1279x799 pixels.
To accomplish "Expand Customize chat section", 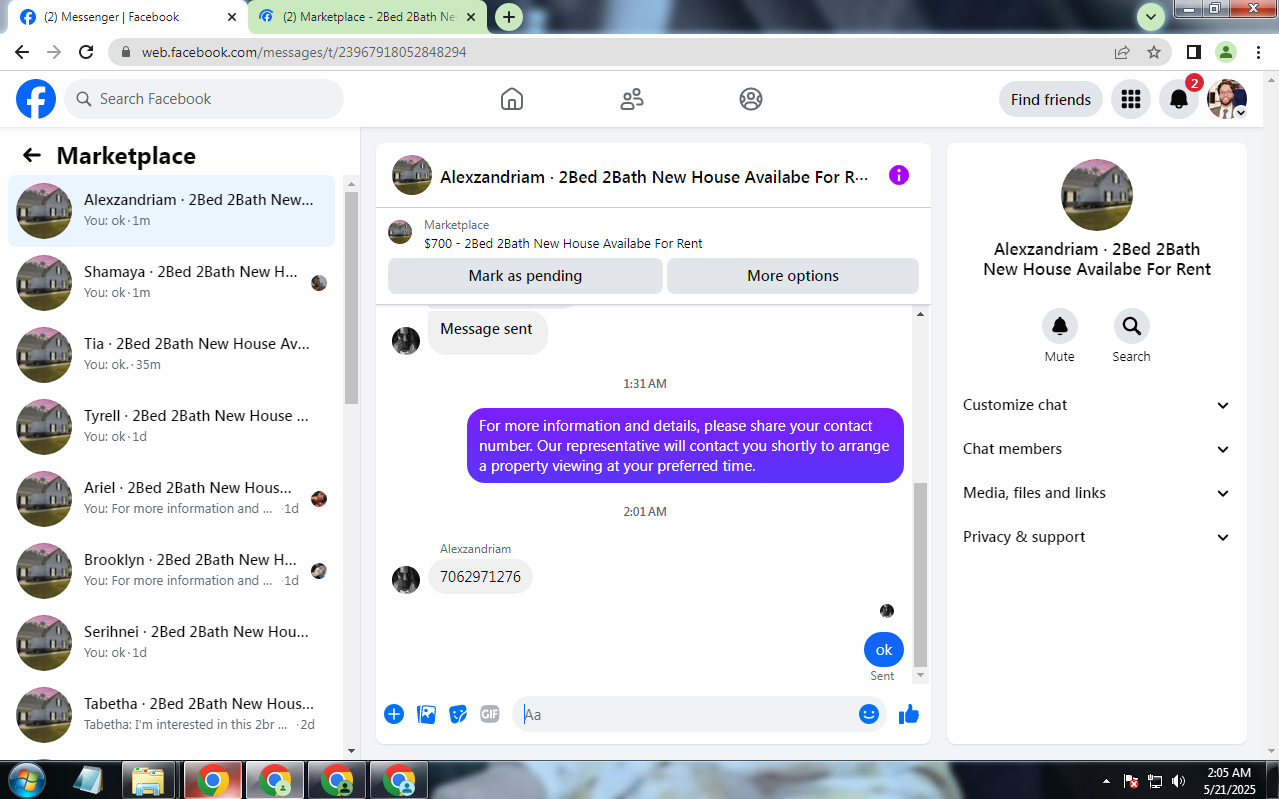I will pyautogui.click(x=1097, y=405).
